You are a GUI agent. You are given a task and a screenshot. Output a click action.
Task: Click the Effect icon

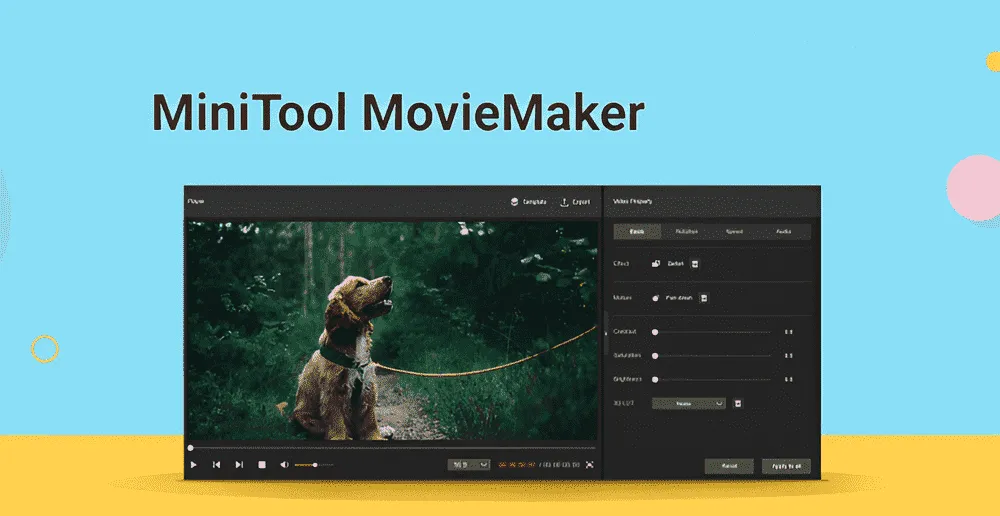(x=656, y=263)
